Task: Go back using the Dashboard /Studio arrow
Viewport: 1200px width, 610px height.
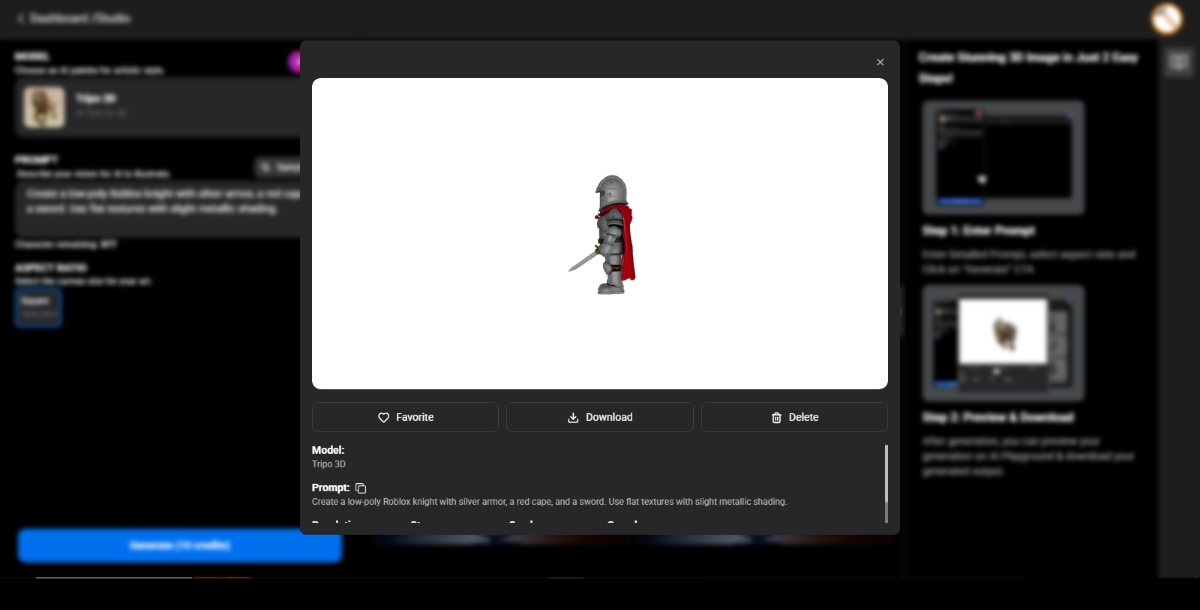Action: coord(22,18)
